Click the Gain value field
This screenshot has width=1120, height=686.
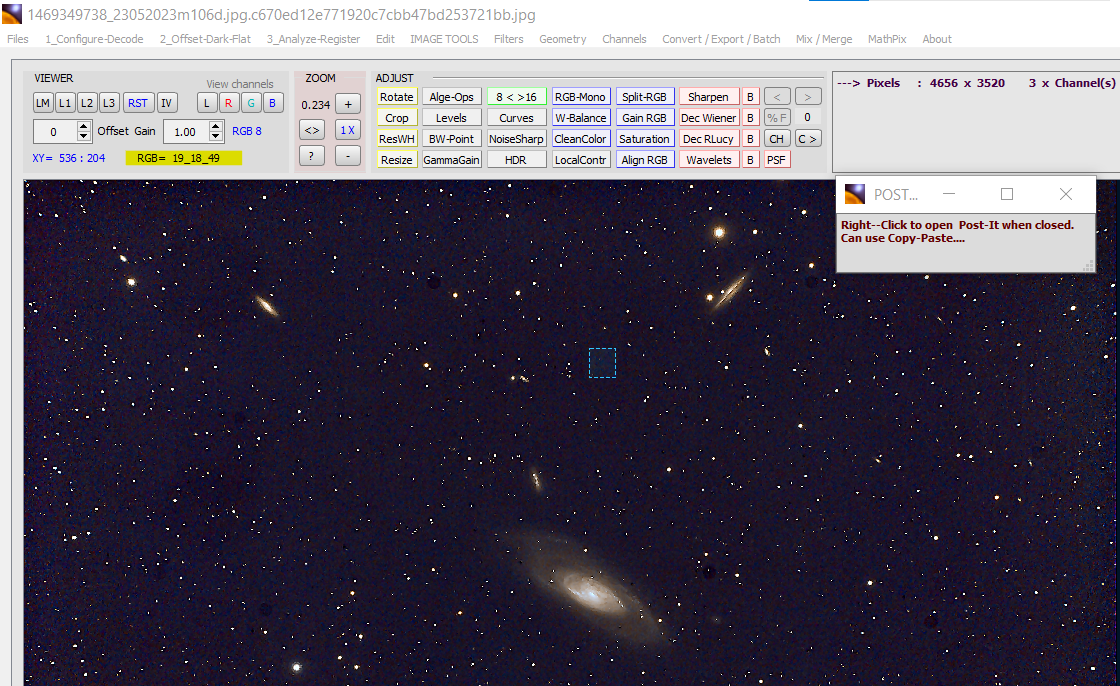tap(186, 131)
